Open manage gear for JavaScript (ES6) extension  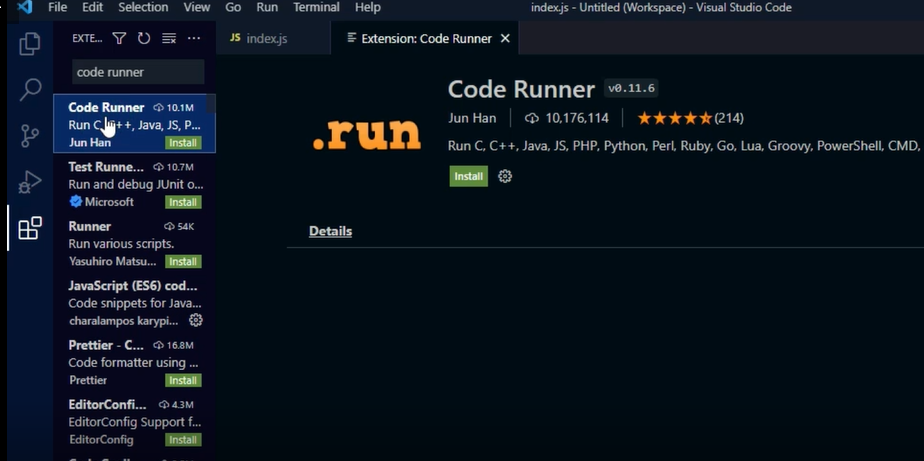pyautogui.click(x=196, y=321)
